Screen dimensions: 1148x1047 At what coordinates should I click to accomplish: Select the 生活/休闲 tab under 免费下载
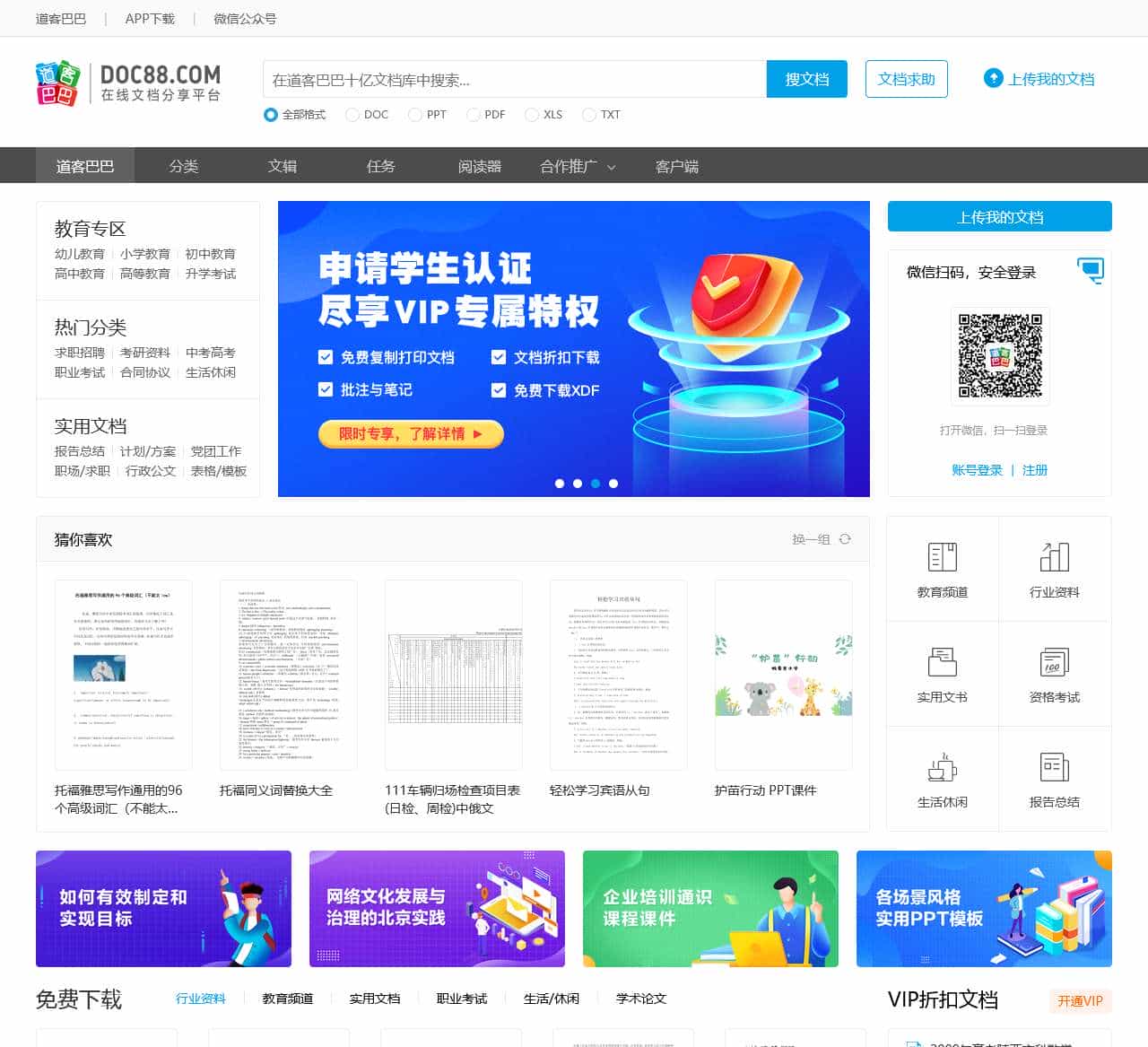(552, 999)
